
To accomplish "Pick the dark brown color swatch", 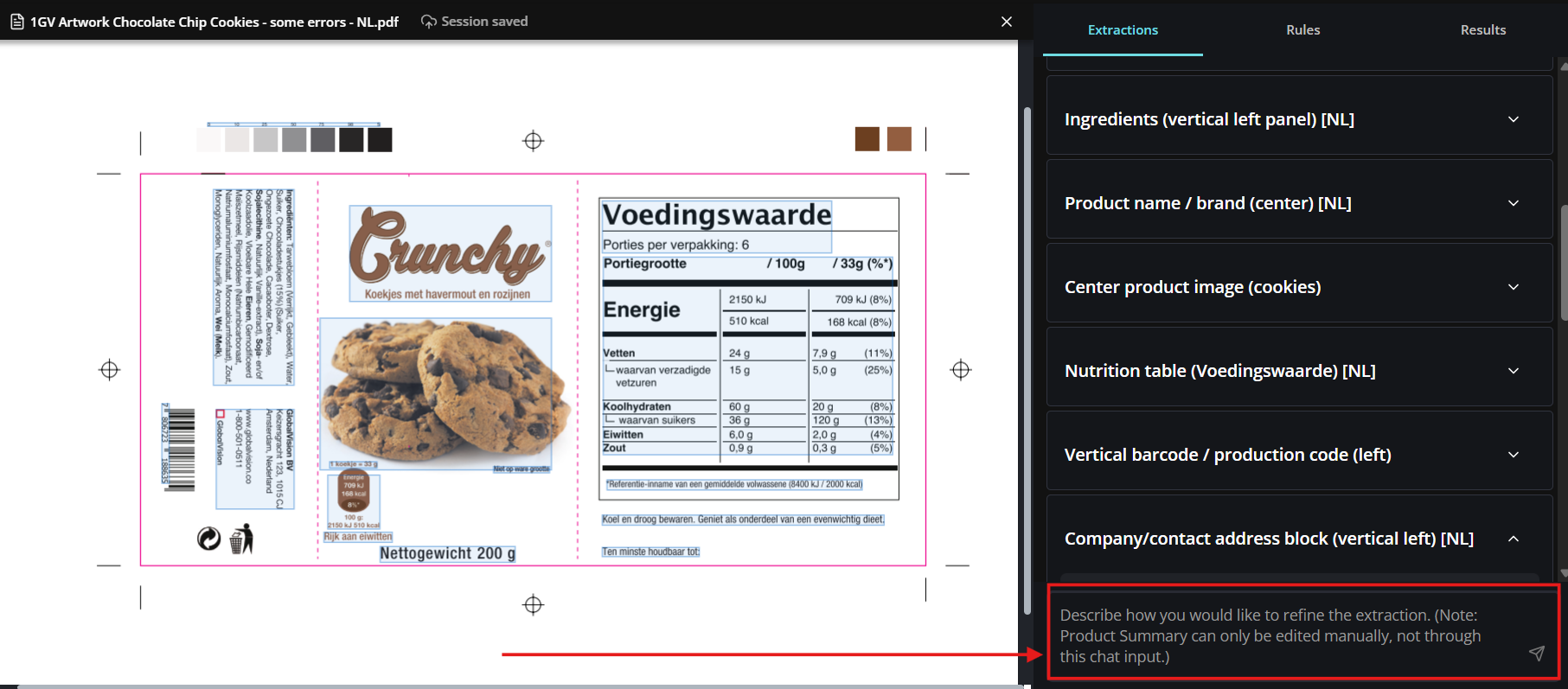I will pyautogui.click(x=867, y=139).
